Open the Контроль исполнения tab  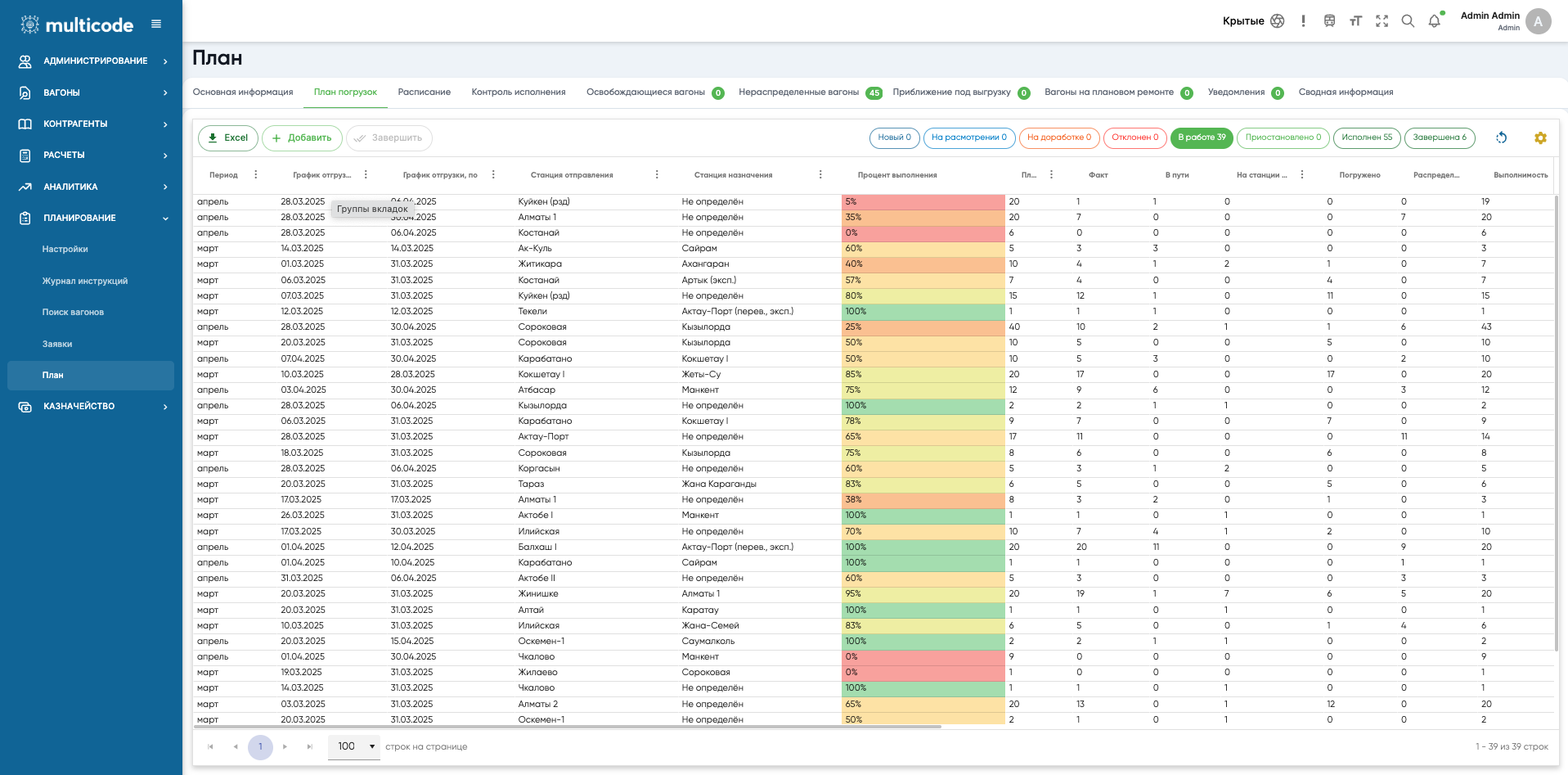coord(518,92)
